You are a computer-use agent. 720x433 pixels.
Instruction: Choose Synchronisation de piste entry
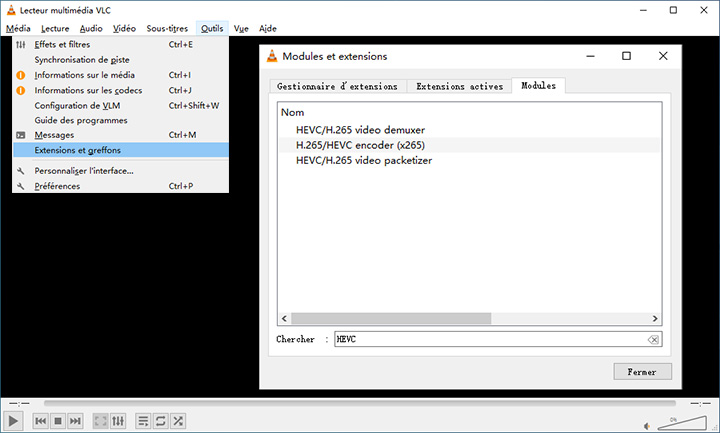coord(121,60)
